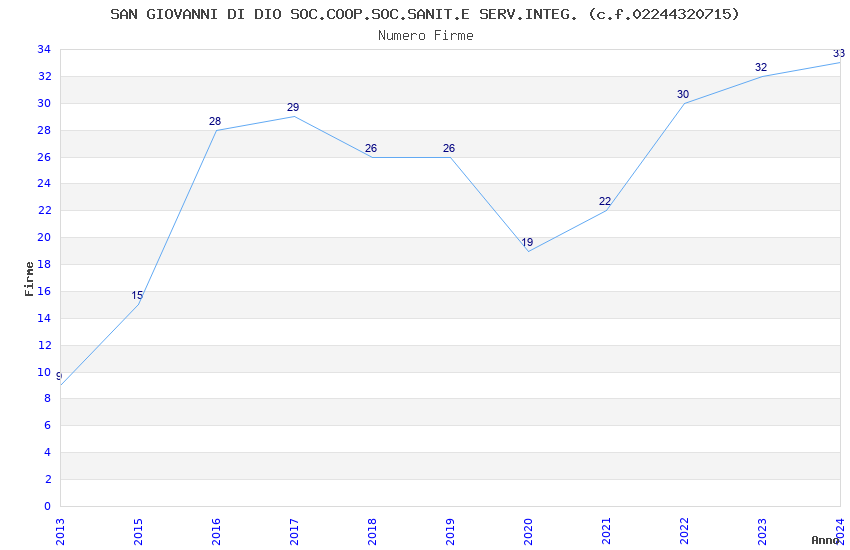This screenshot has width=850, height=550.
Task: Click the y-axis tick value 12
Action: tap(44, 345)
